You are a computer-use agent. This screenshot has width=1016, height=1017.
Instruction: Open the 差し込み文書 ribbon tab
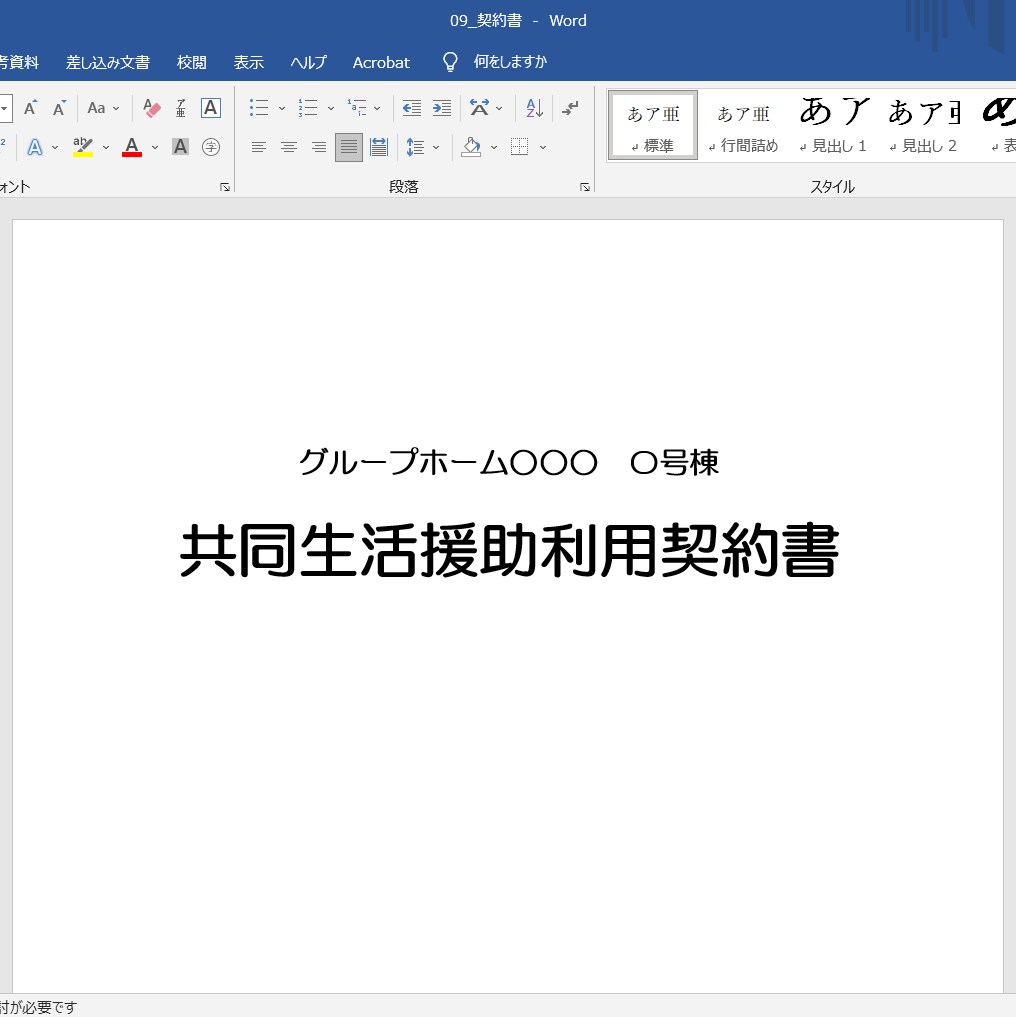click(x=108, y=62)
